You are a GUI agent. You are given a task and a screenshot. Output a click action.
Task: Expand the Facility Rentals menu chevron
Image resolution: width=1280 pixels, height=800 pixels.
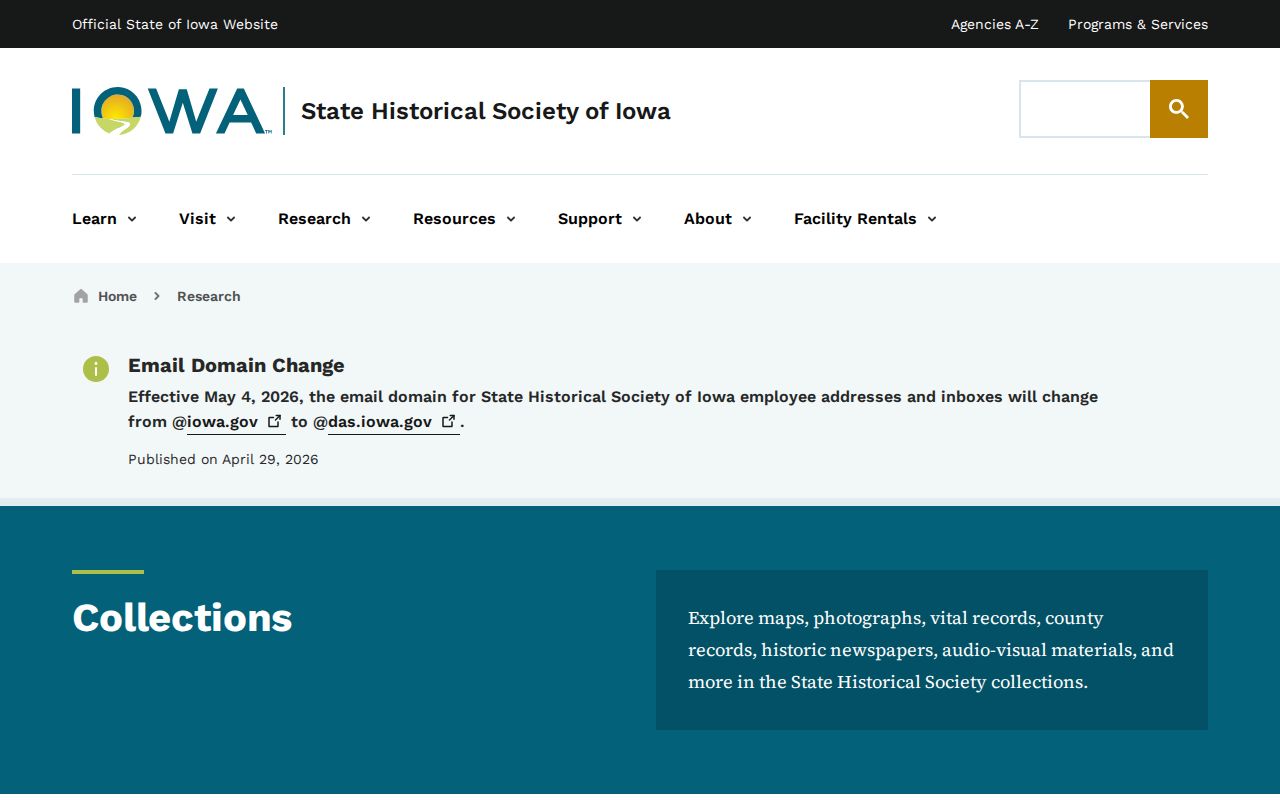click(x=932, y=219)
